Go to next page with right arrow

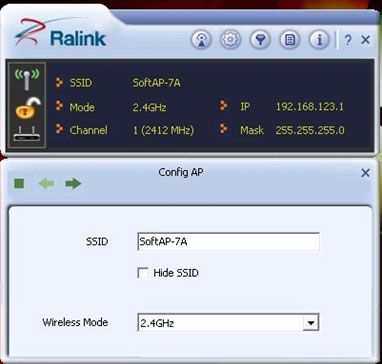(x=73, y=183)
